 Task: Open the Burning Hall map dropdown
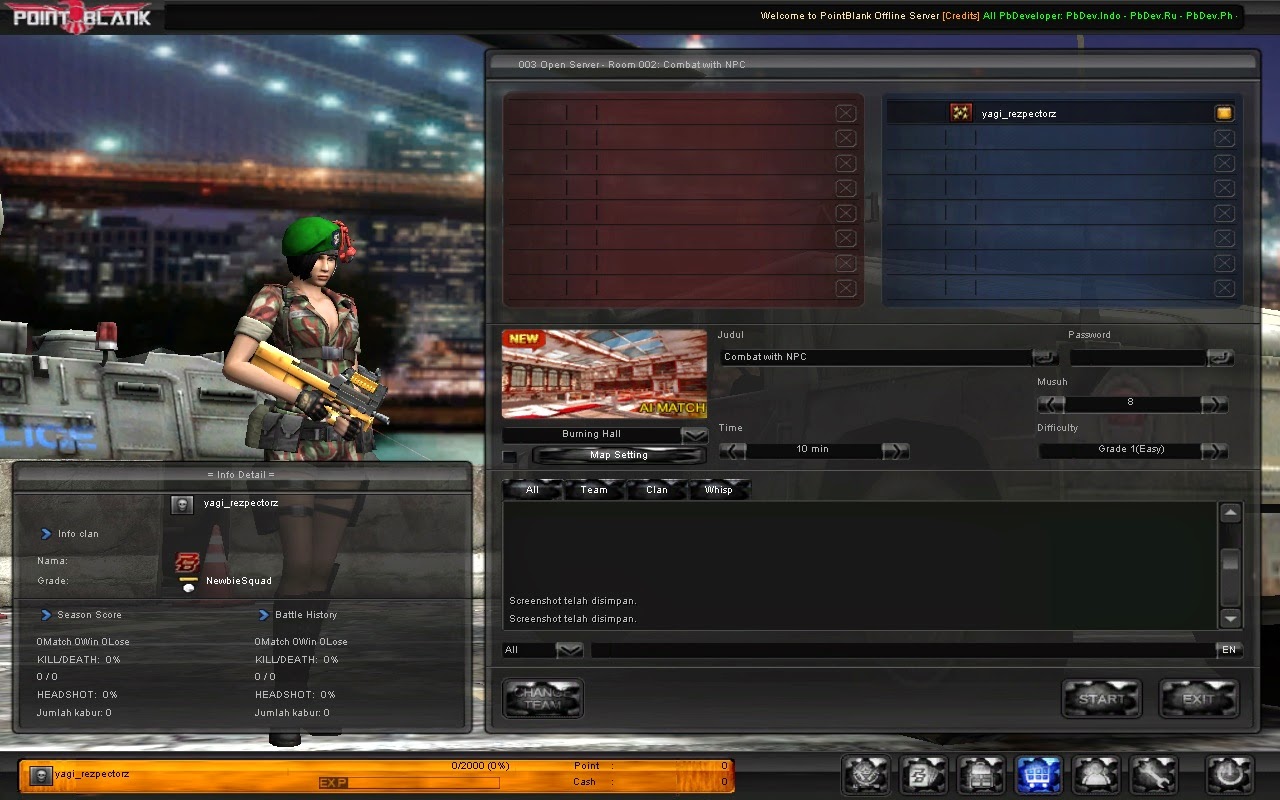click(694, 435)
